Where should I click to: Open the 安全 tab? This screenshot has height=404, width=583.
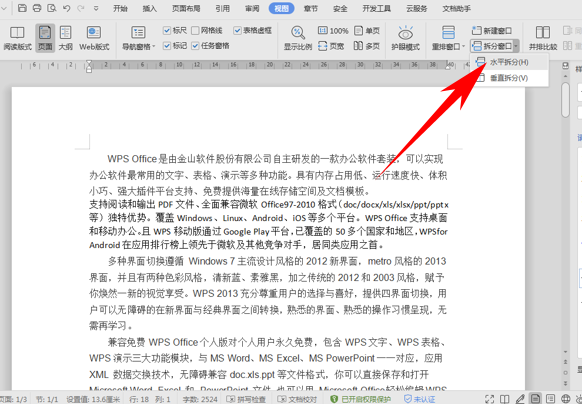click(x=340, y=8)
